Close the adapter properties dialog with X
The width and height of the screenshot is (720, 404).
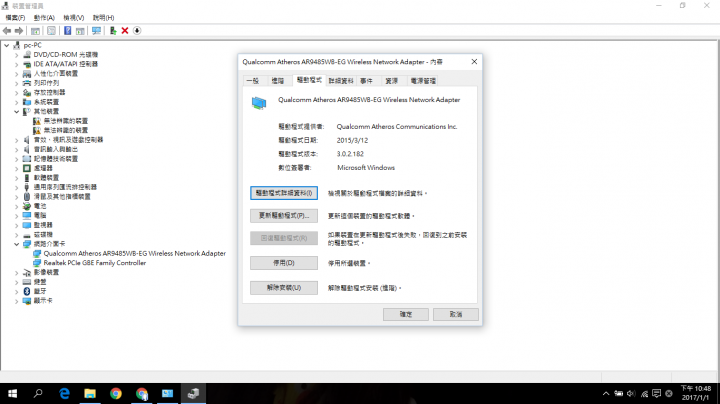[x=474, y=62]
